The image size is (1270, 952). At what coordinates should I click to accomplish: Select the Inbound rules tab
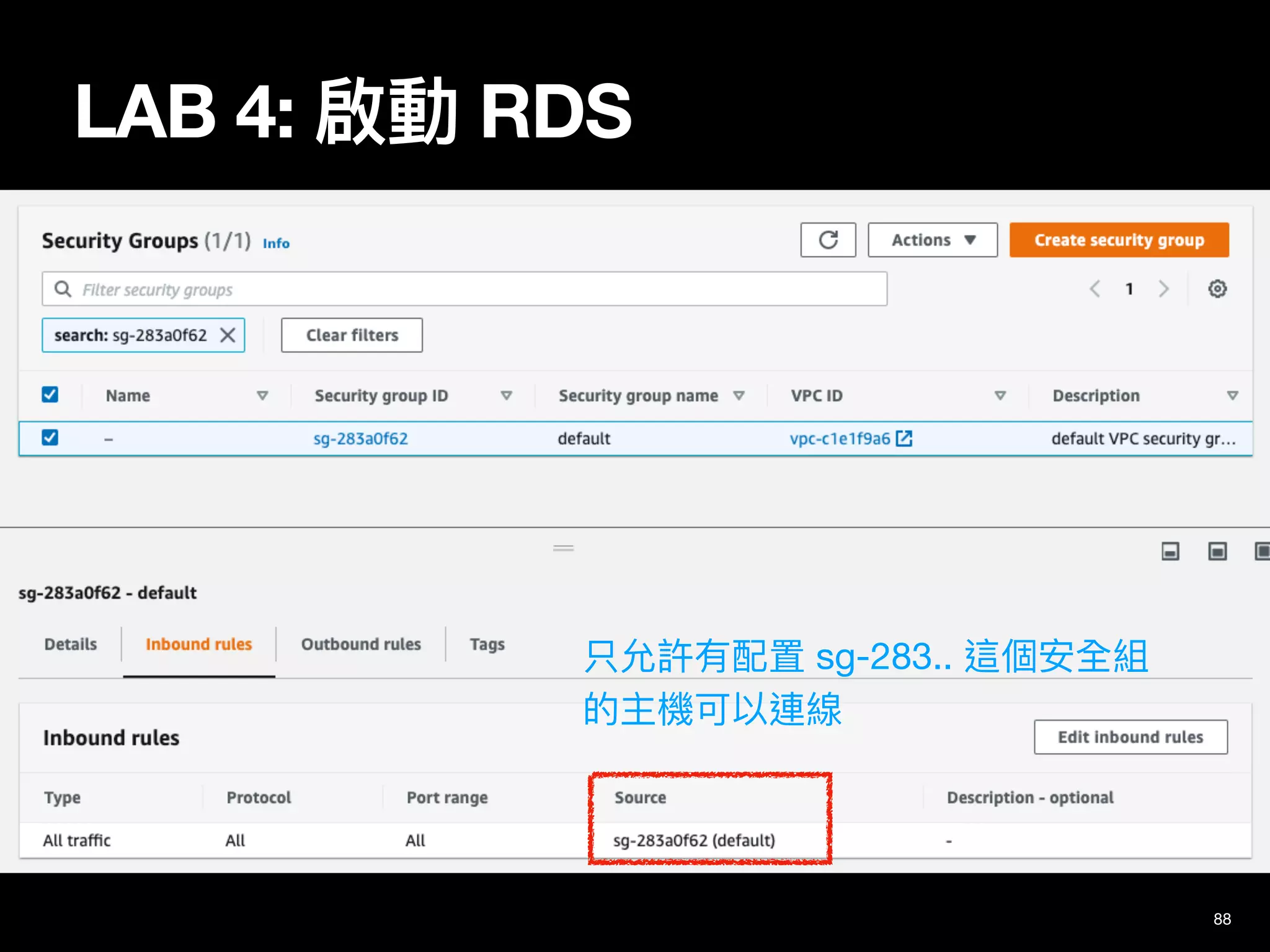199,645
